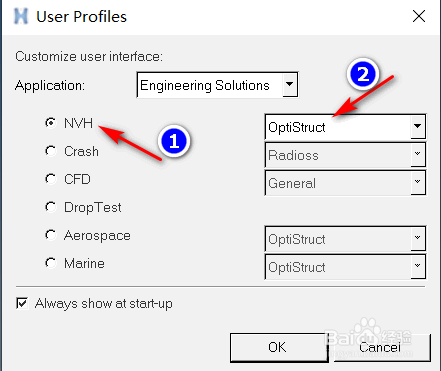Expand the NVH OptiStruct solver dropdown
This screenshot has height=371, width=441.
pos(418,127)
